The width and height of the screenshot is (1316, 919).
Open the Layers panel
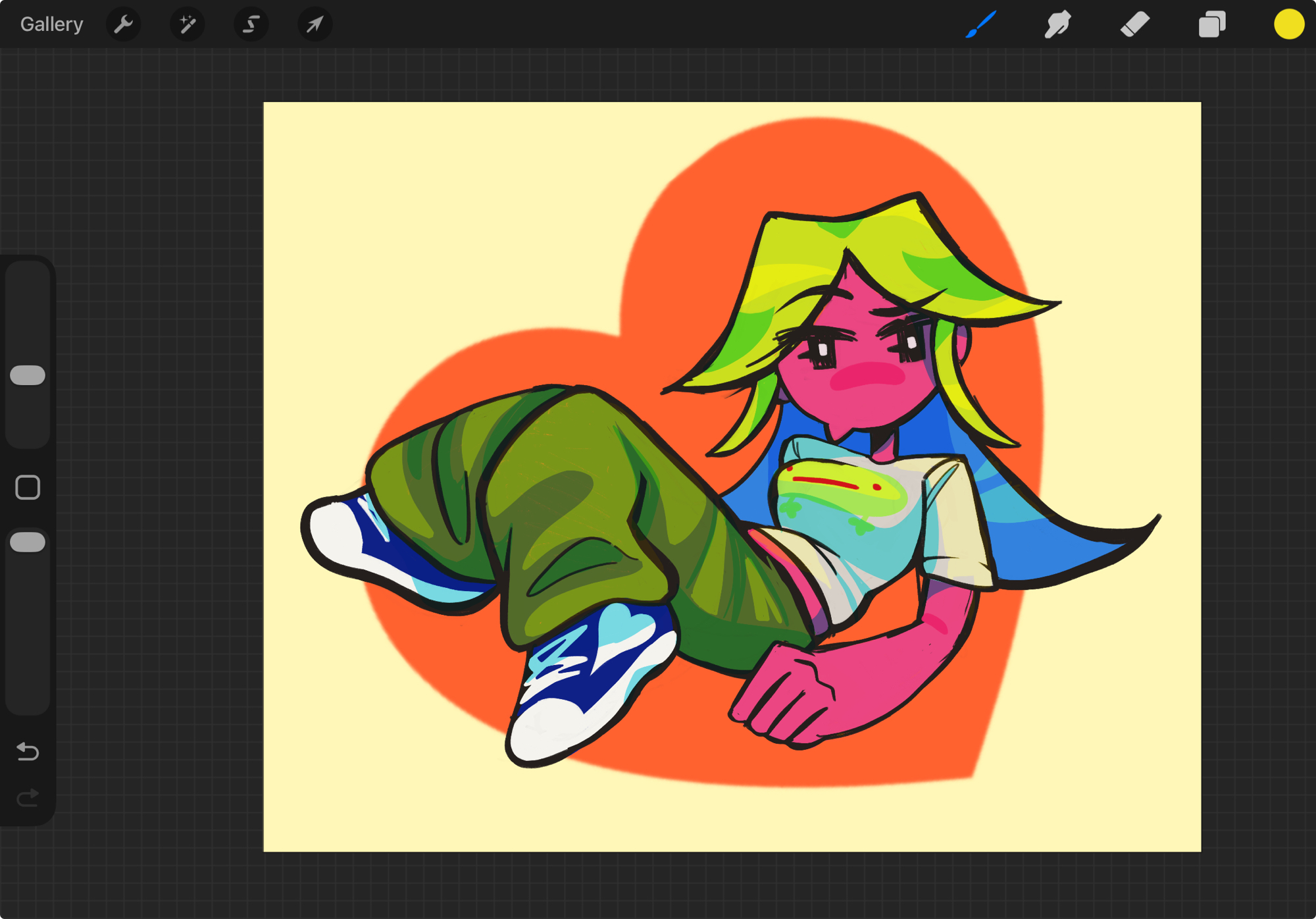click(1211, 24)
